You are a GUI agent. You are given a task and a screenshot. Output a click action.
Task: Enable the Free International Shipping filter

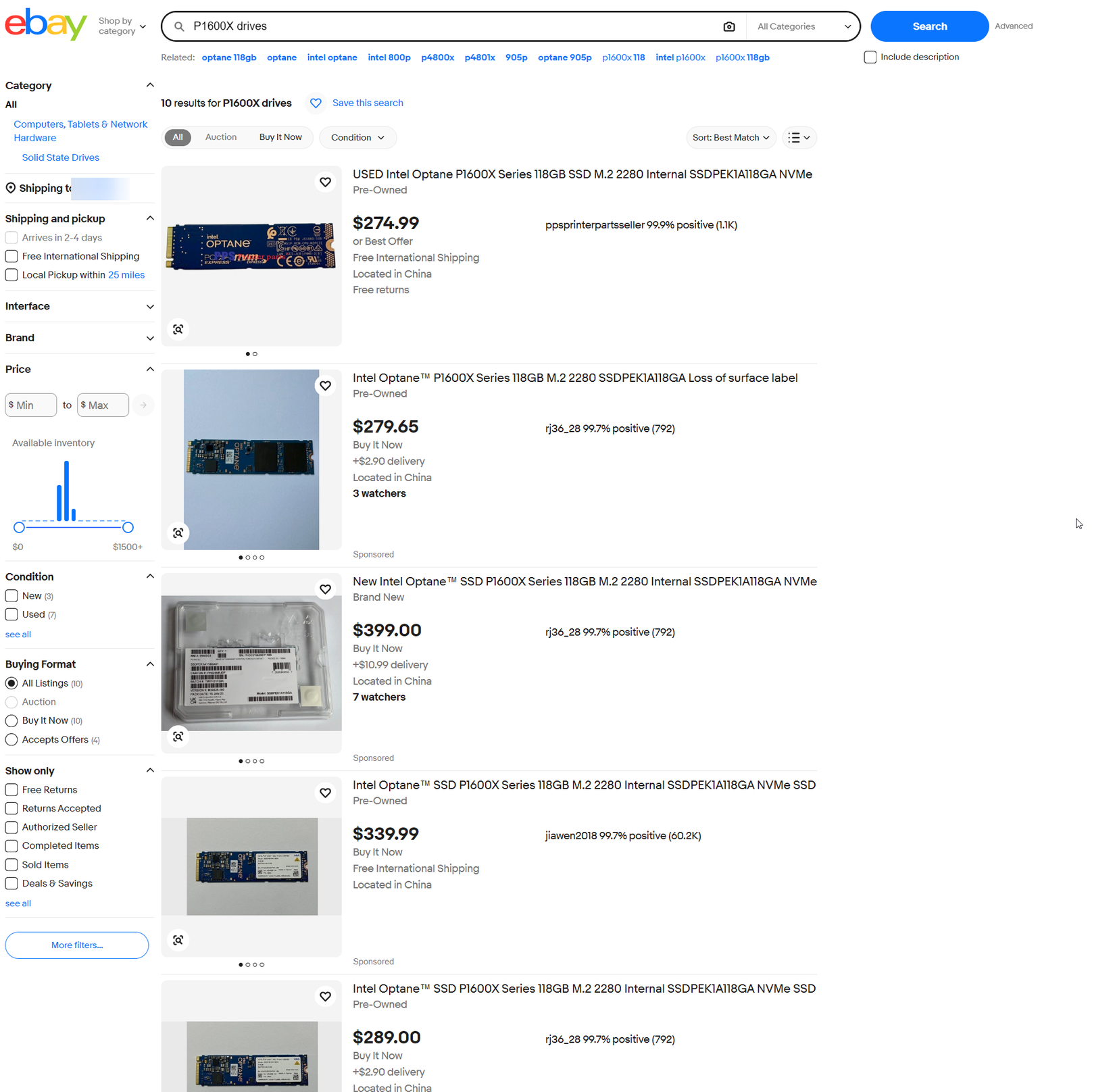pyautogui.click(x=11, y=256)
